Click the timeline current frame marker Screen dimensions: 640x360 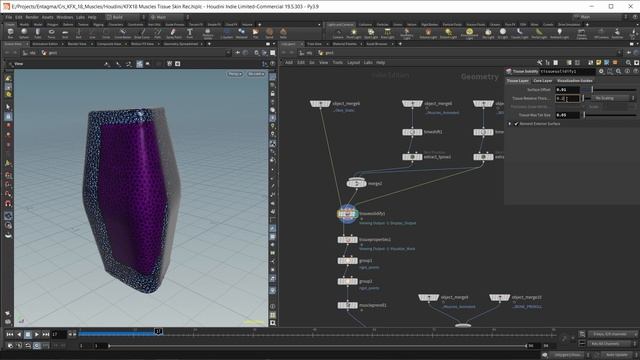[x=159, y=332]
